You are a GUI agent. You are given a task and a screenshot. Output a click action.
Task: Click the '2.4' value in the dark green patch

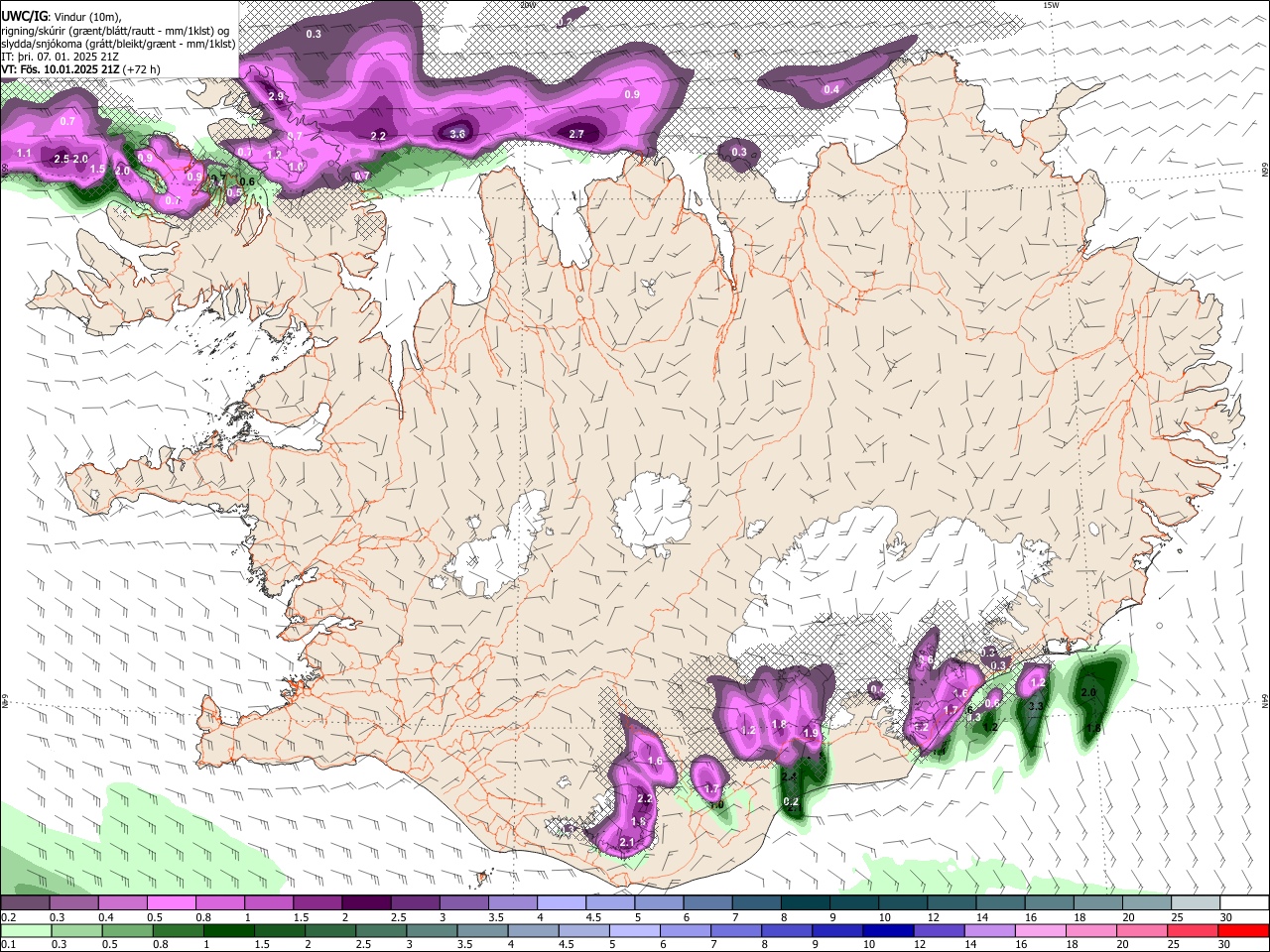790,776
